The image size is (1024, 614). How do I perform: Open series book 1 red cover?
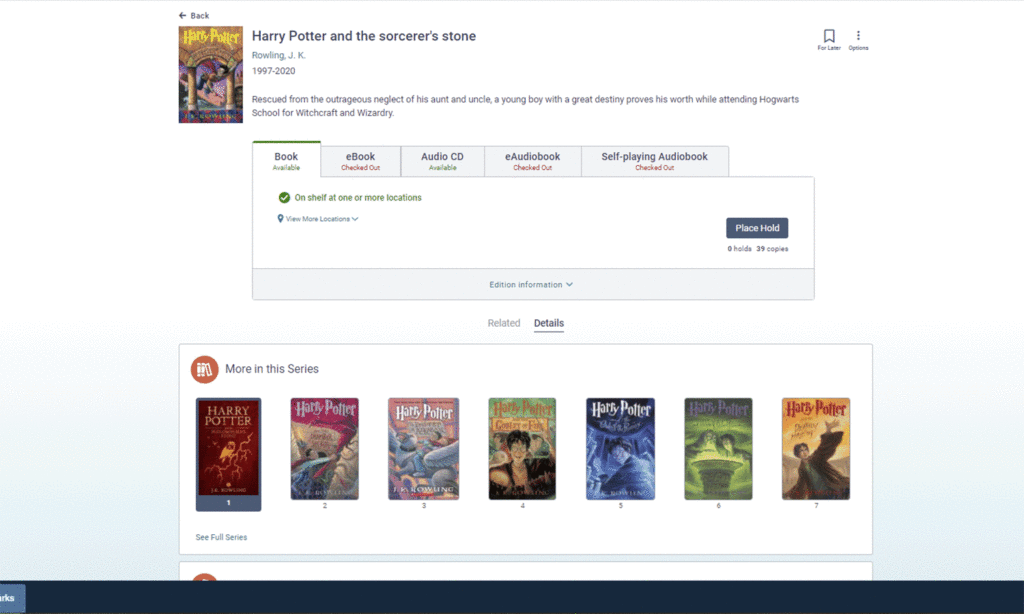tap(229, 454)
